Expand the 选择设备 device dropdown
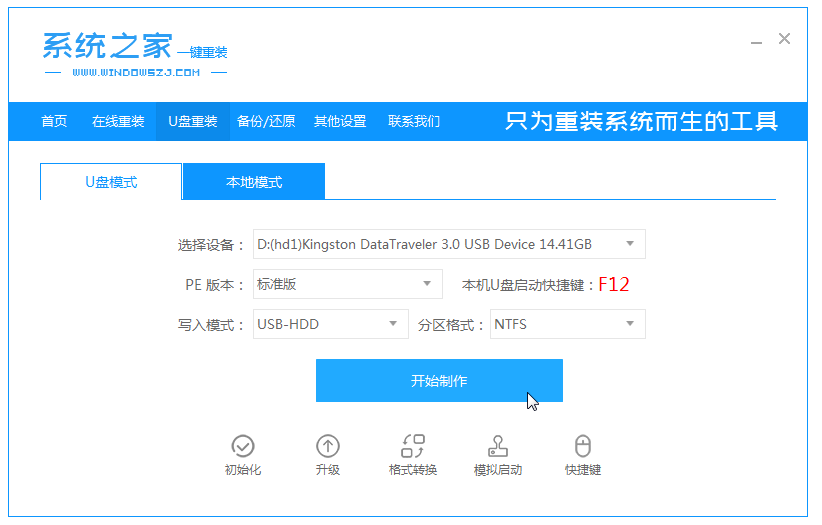822x525 pixels. pyautogui.click(x=629, y=244)
